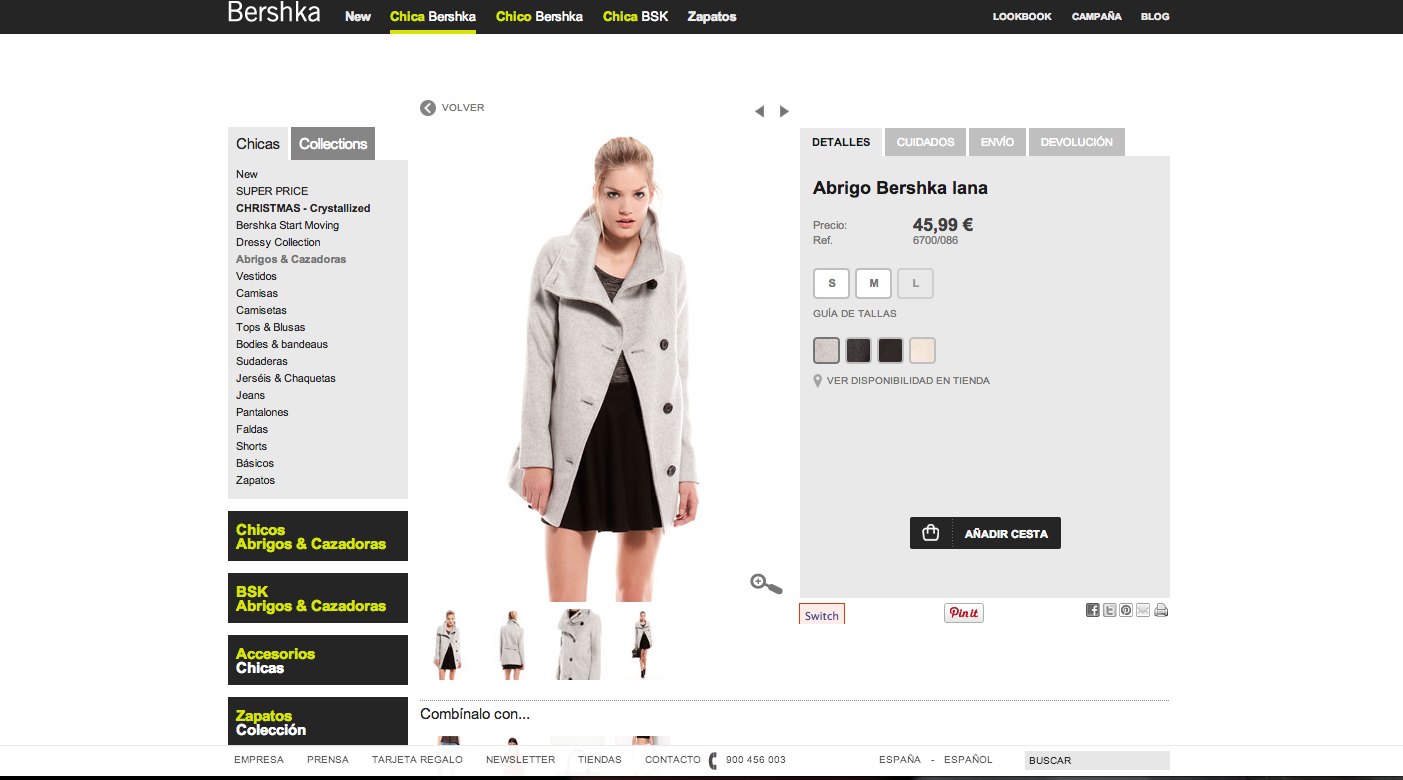
Task: Open Vestidos category
Action: (x=257, y=276)
